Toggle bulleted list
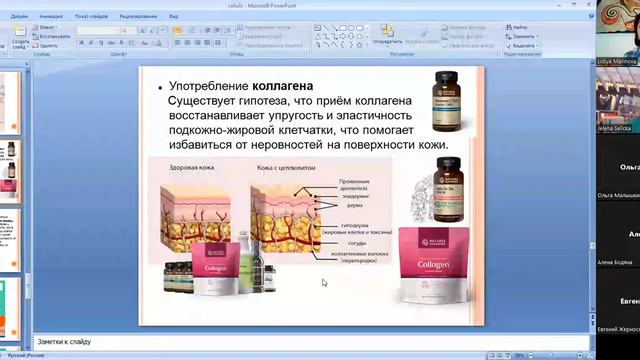Image resolution: width=640 pixels, height=360 pixels. tap(178, 31)
